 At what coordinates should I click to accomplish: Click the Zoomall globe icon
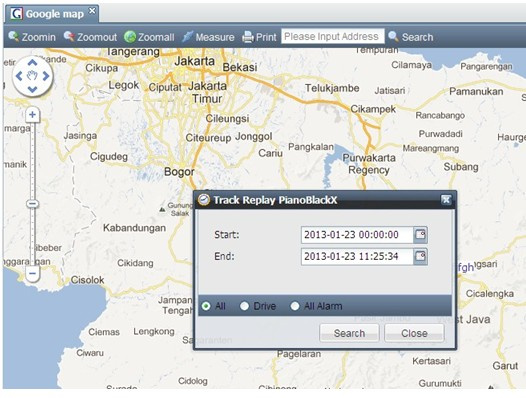(x=130, y=37)
